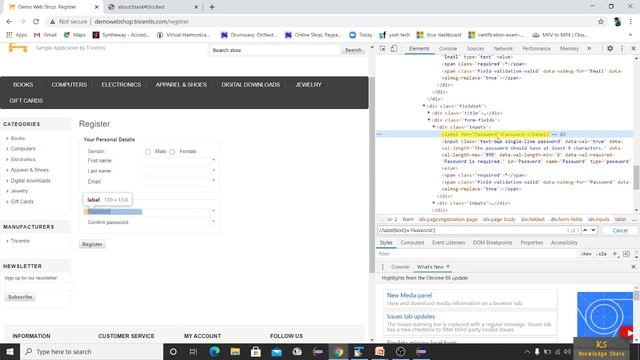This screenshot has height=360, width=640.
Task: Collapse the div class fieldset node
Action: [x=424, y=106]
